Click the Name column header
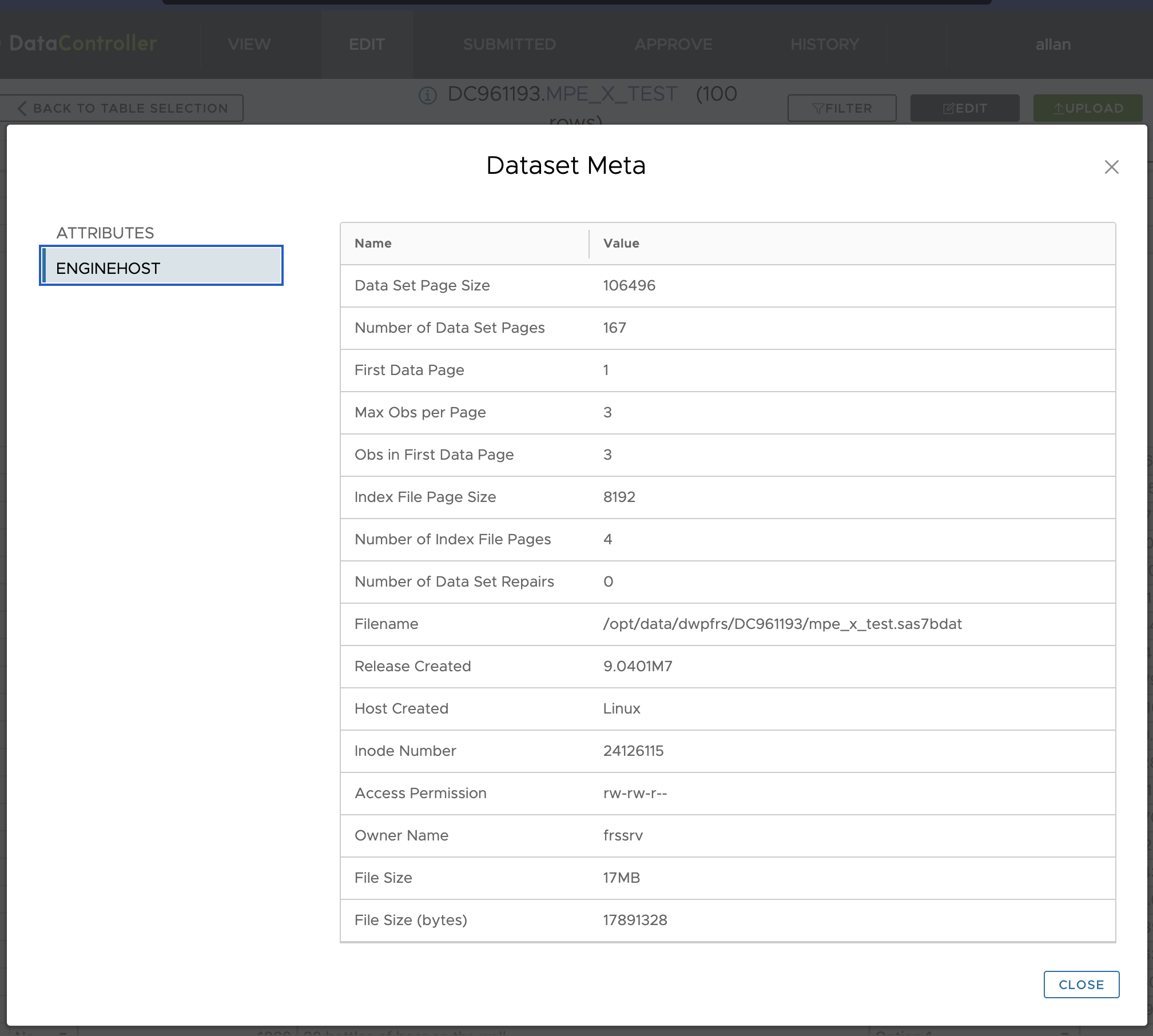The image size is (1153, 1036). (x=373, y=244)
